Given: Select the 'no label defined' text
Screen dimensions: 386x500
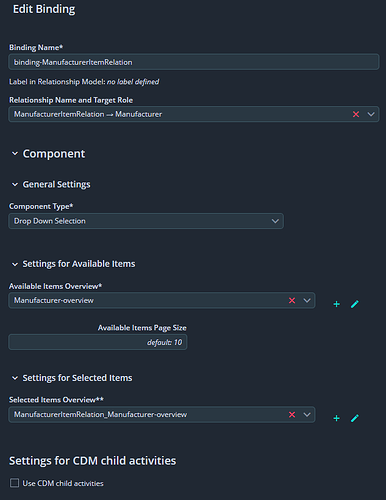Looking at the screenshot, I should [x=133, y=82].
